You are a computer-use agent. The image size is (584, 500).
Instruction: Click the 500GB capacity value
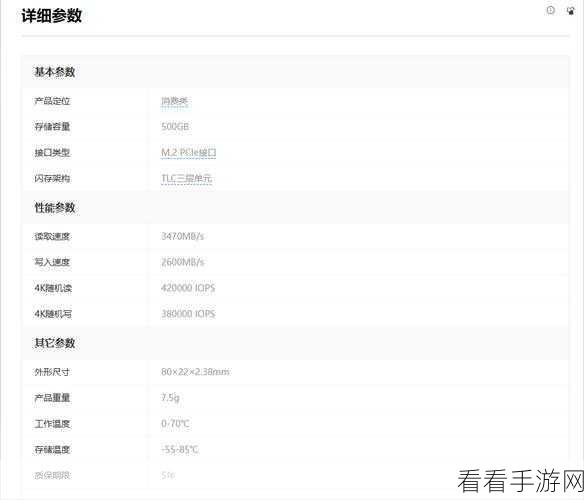[175, 127]
